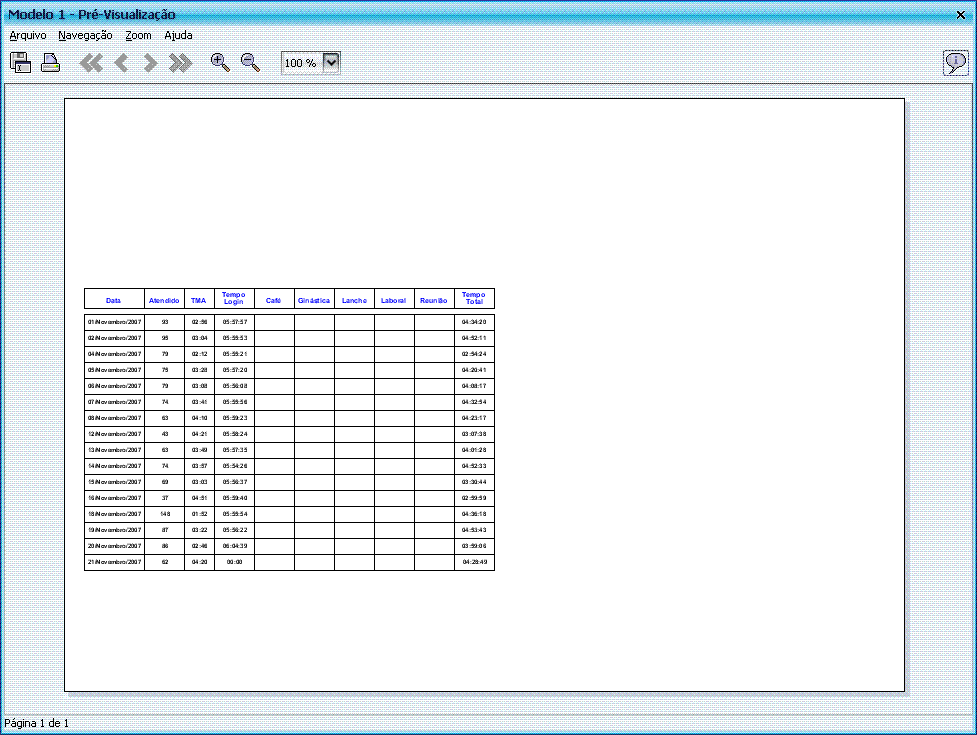
Task: Click the 100 % zoom level field
Action: click(301, 63)
